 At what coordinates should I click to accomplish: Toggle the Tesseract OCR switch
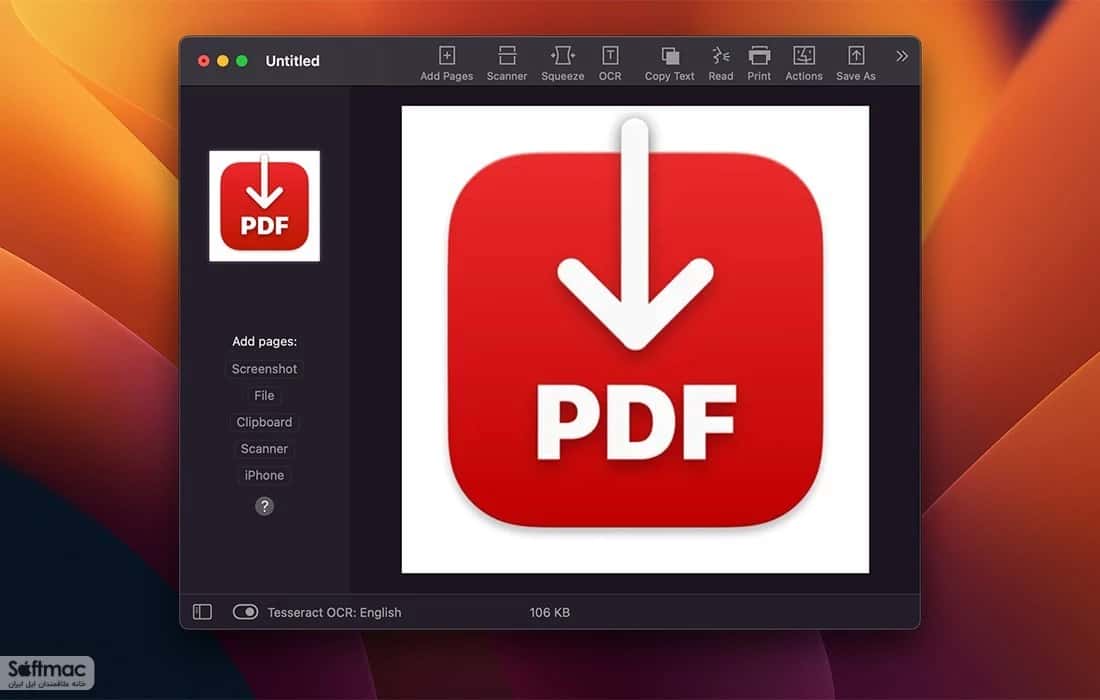tap(246, 612)
